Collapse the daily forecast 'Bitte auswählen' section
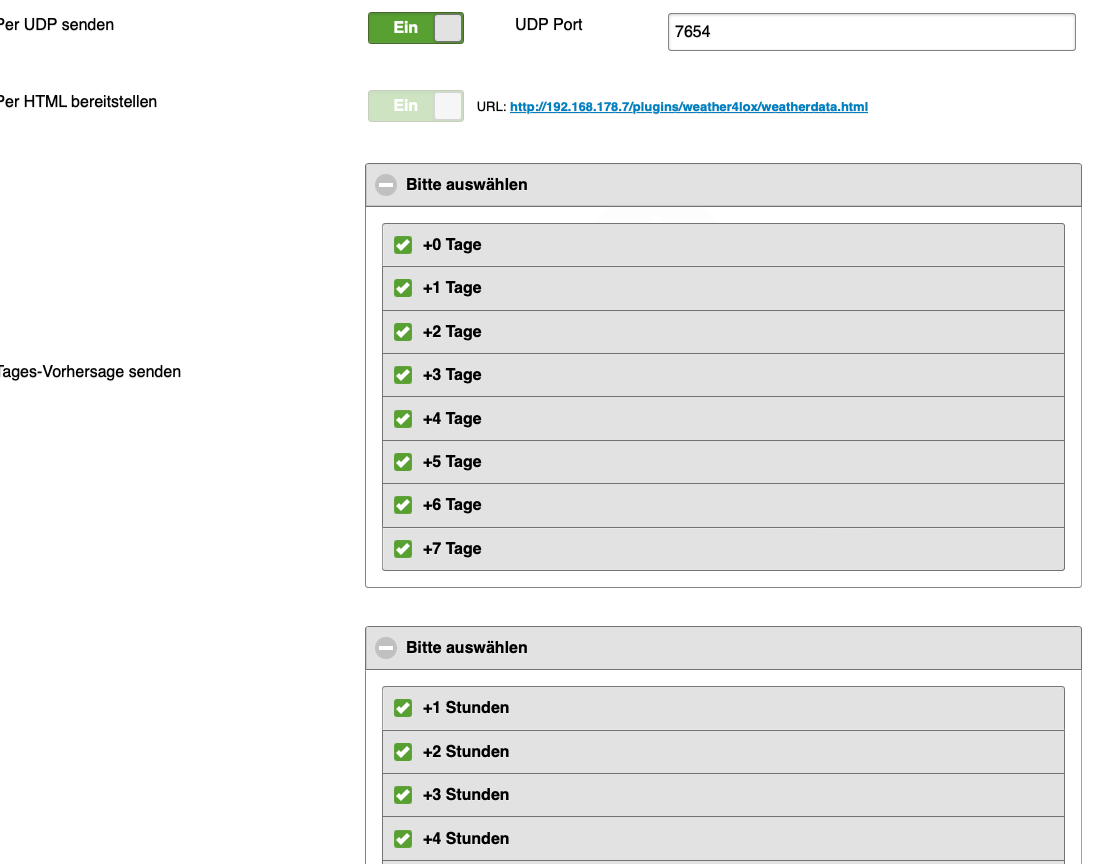This screenshot has width=1096, height=864. (x=466, y=185)
